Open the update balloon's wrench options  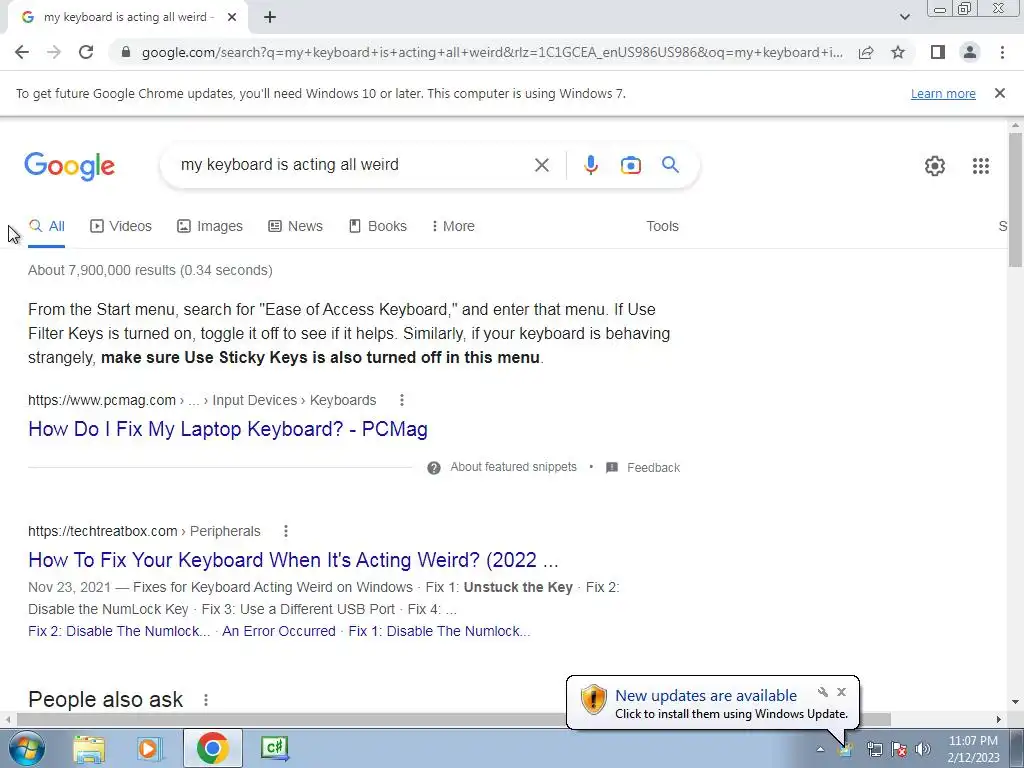coord(823,692)
